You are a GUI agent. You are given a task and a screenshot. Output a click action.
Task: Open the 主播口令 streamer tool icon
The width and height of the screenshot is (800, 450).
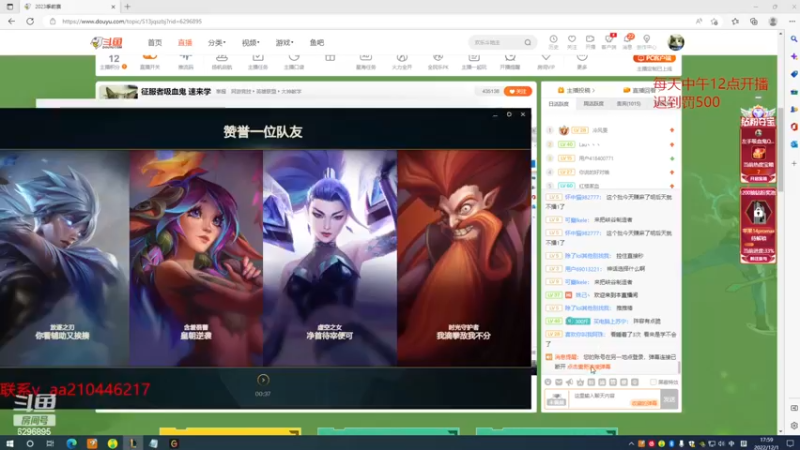294,61
